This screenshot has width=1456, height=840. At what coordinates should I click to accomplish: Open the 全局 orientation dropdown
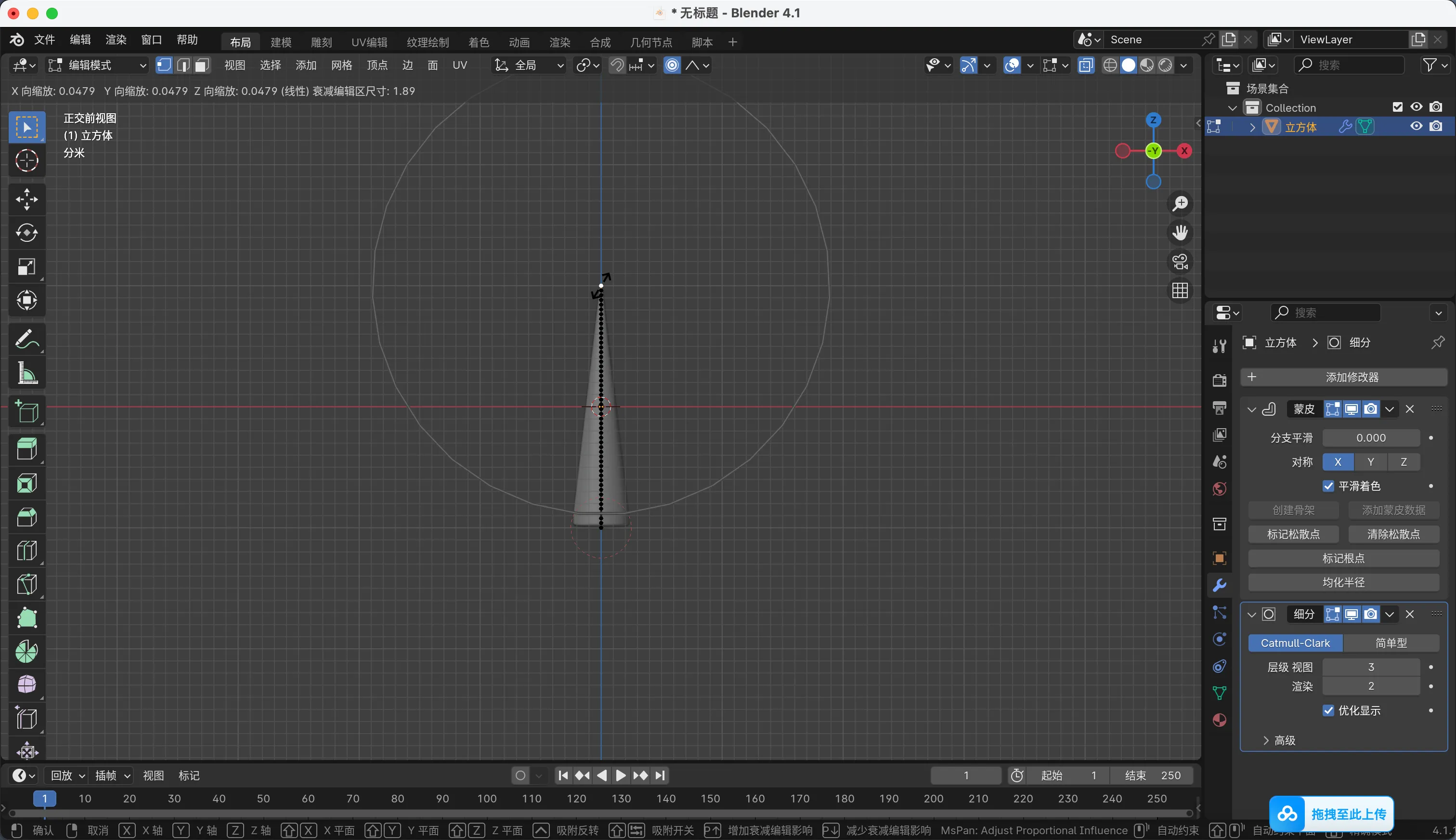pyautogui.click(x=529, y=65)
